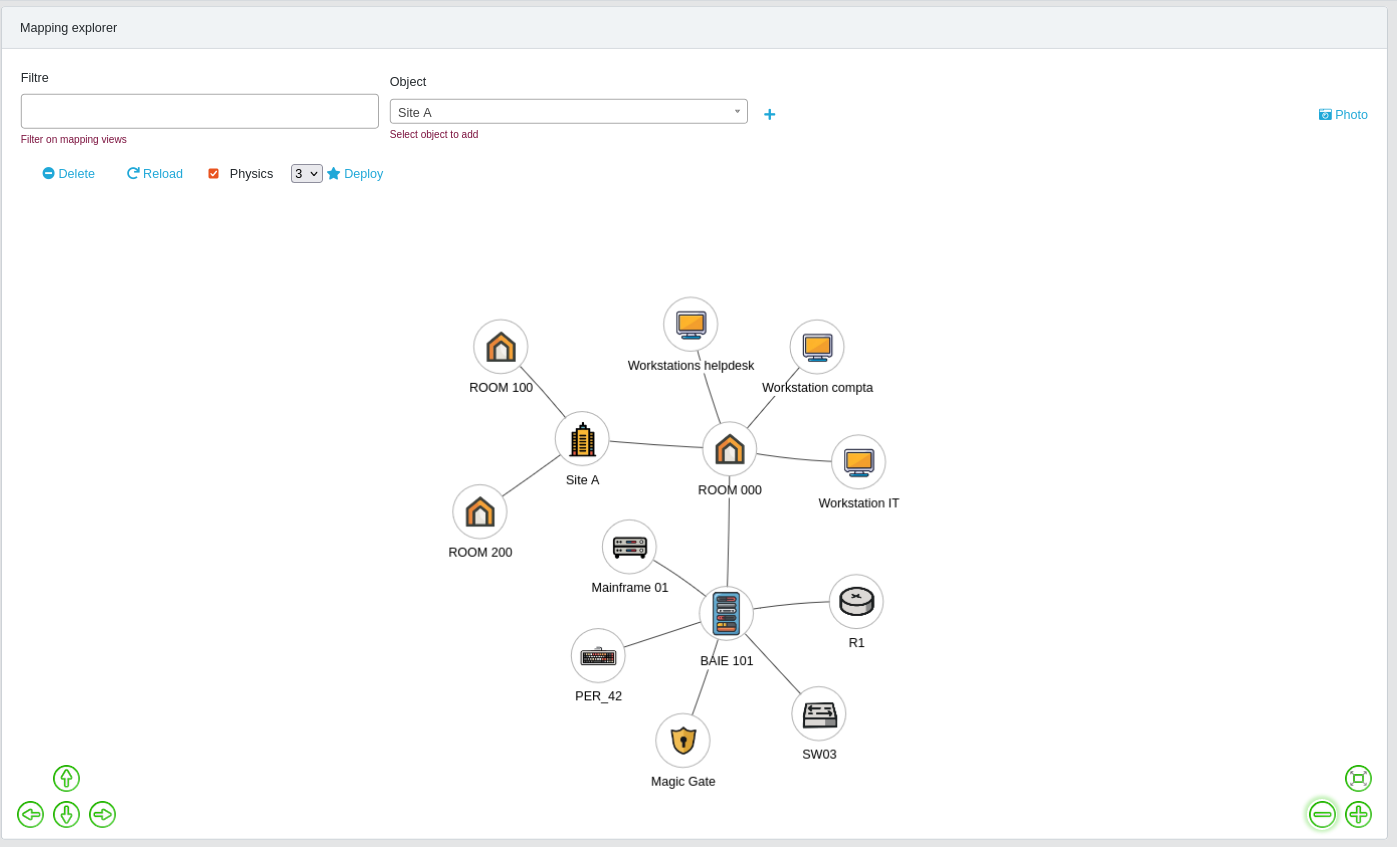
Task: Pan the map upward with the arrow control
Action: (x=66, y=778)
